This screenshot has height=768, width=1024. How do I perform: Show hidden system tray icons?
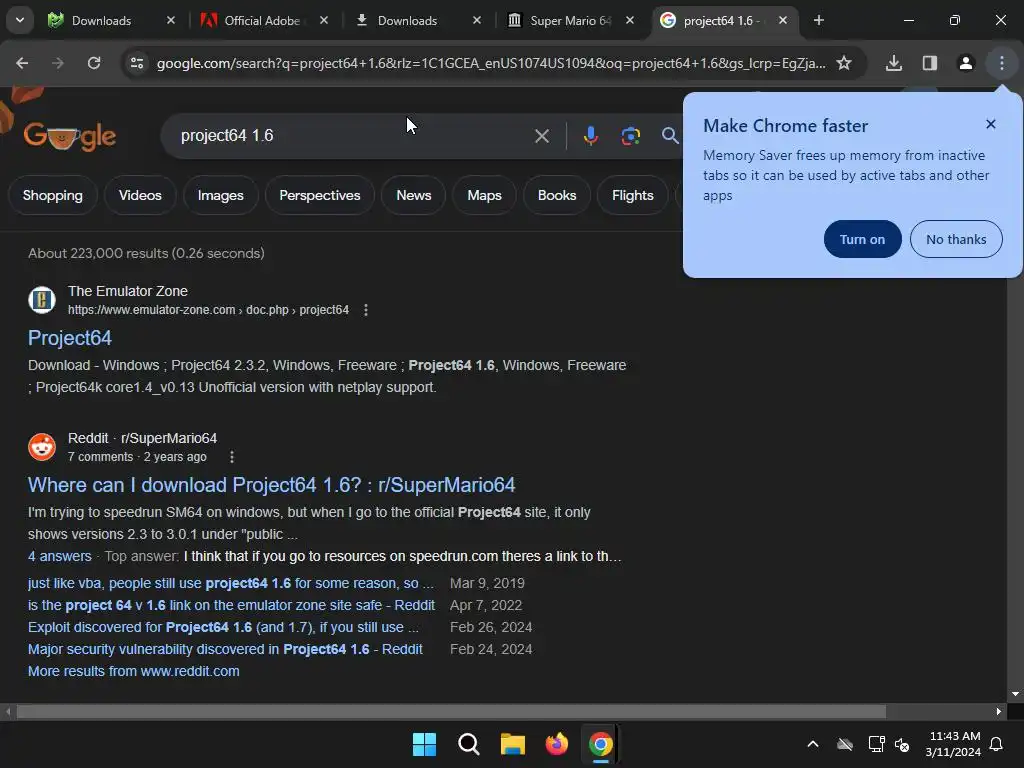812,744
